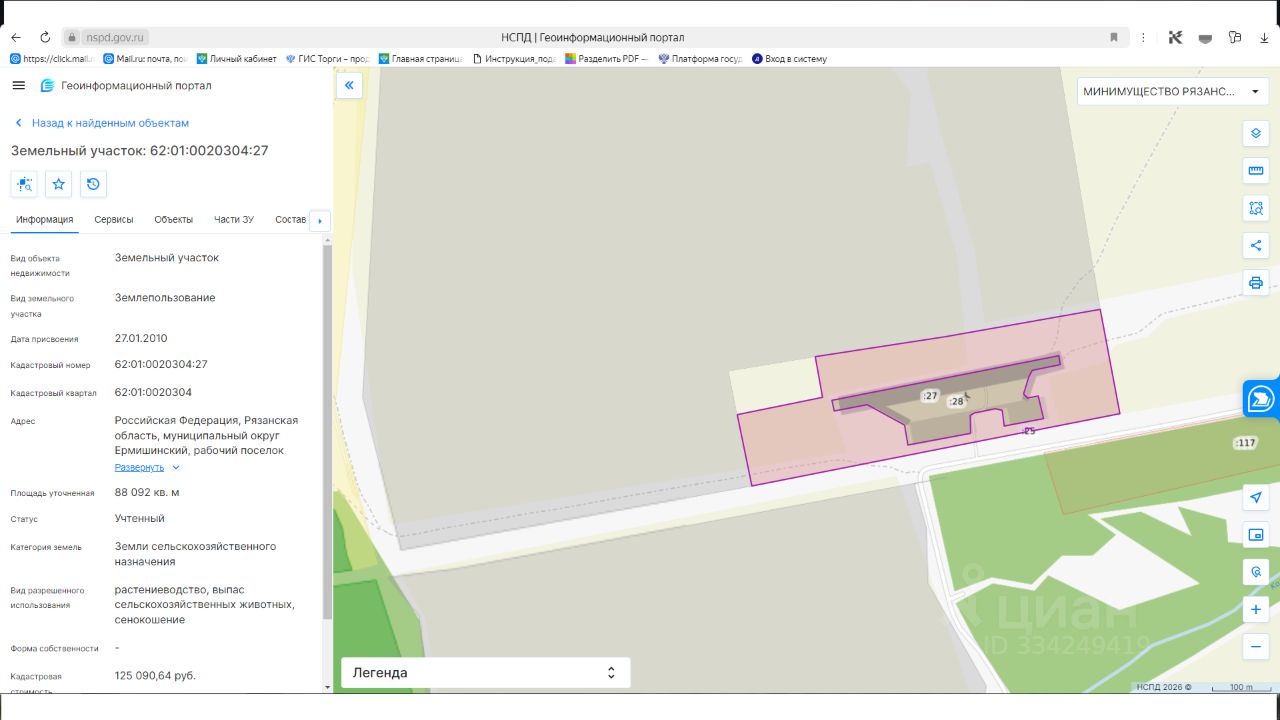Zoom out with the minus button
Screen dimensions: 1280x720
tap(1256, 647)
